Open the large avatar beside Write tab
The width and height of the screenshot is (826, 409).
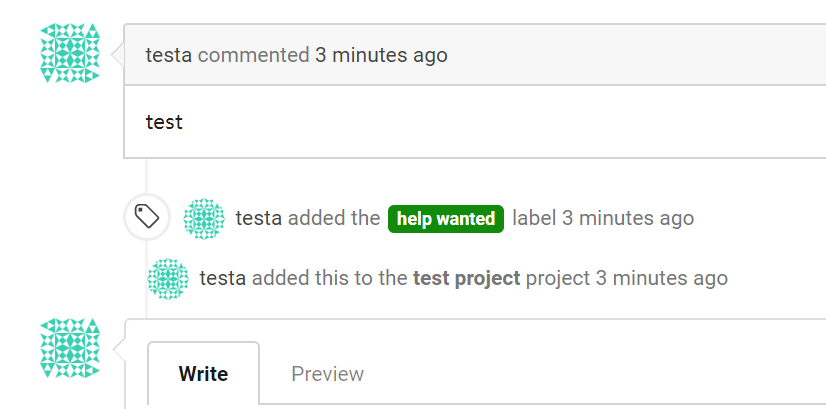[x=70, y=348]
